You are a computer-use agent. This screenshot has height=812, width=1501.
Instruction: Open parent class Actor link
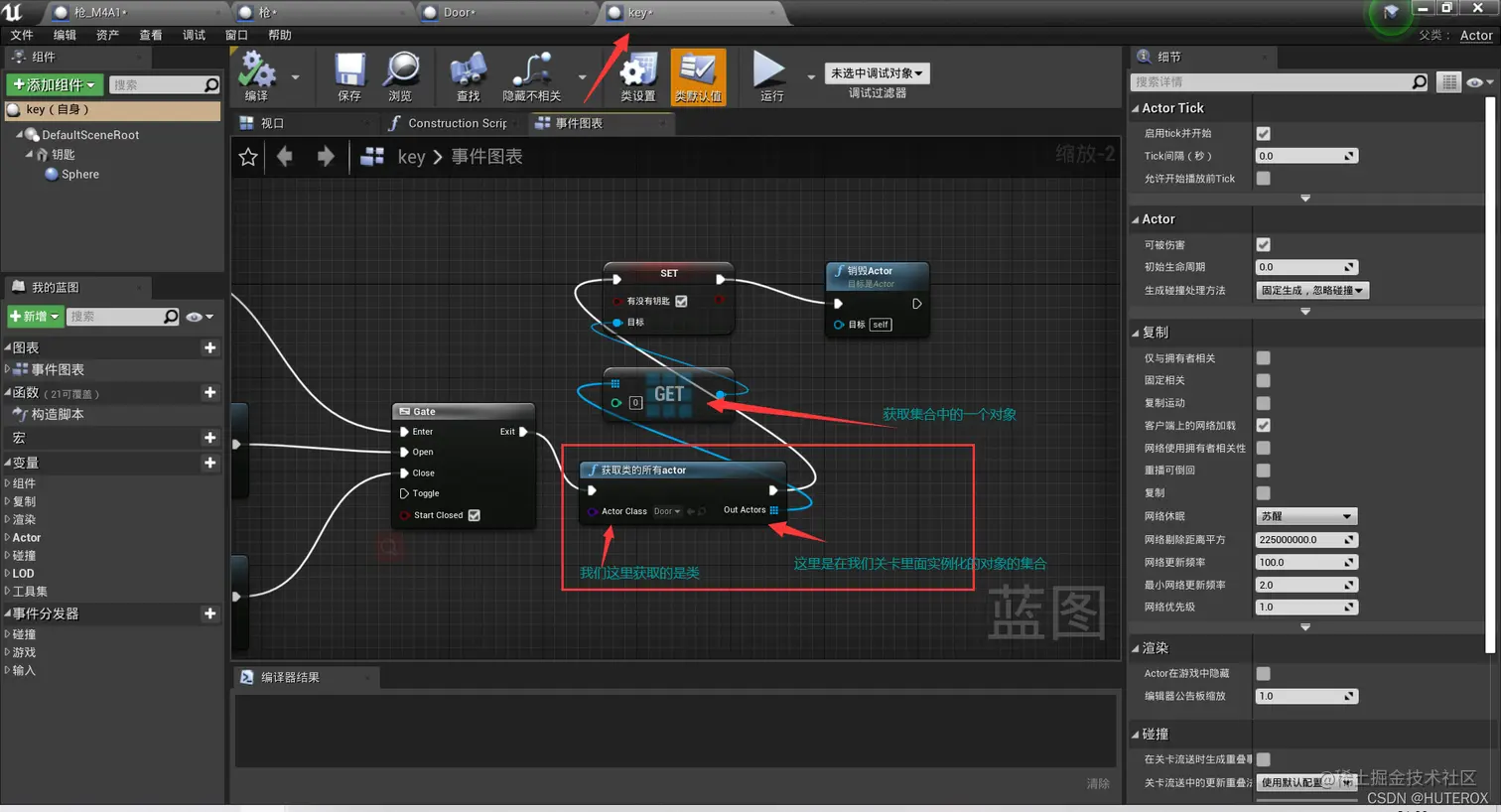[1476, 35]
